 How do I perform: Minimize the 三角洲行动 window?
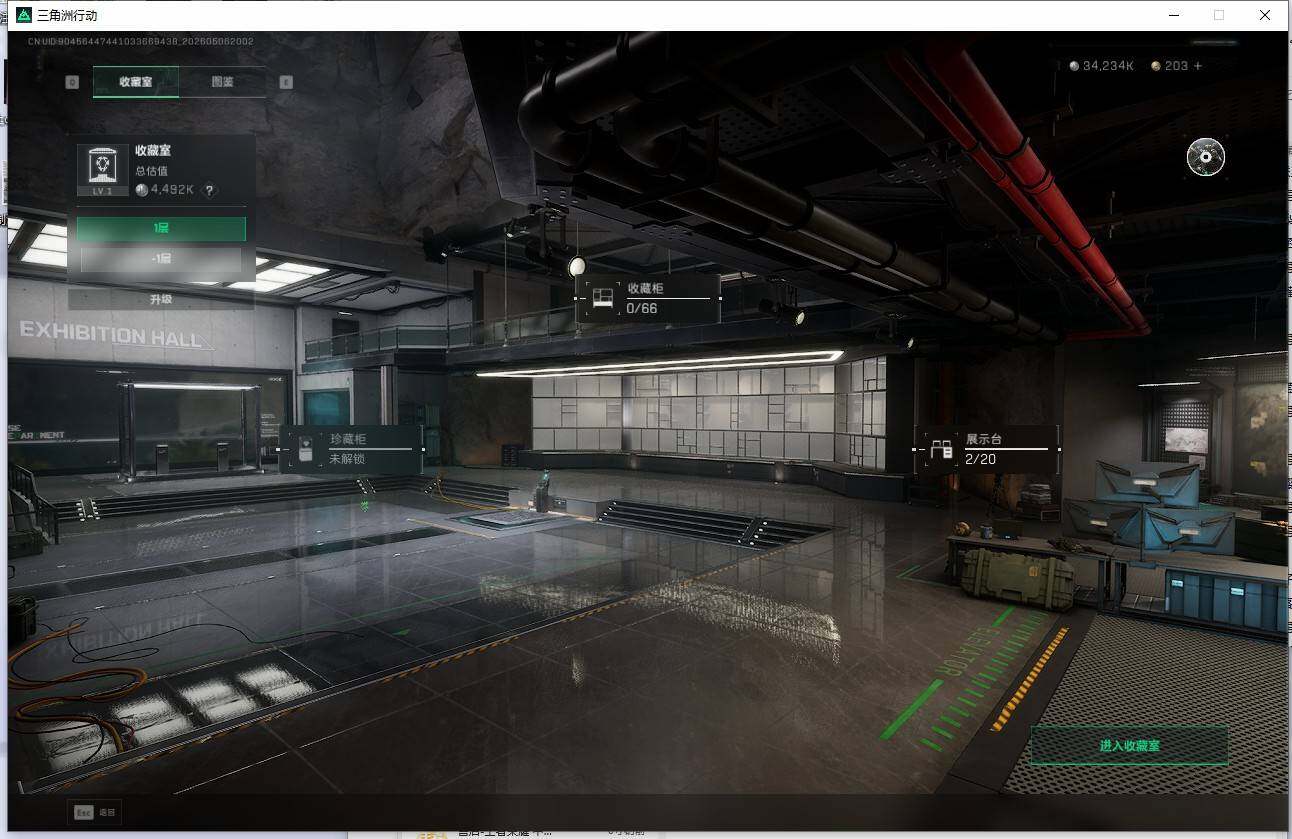pyautogui.click(x=1172, y=15)
